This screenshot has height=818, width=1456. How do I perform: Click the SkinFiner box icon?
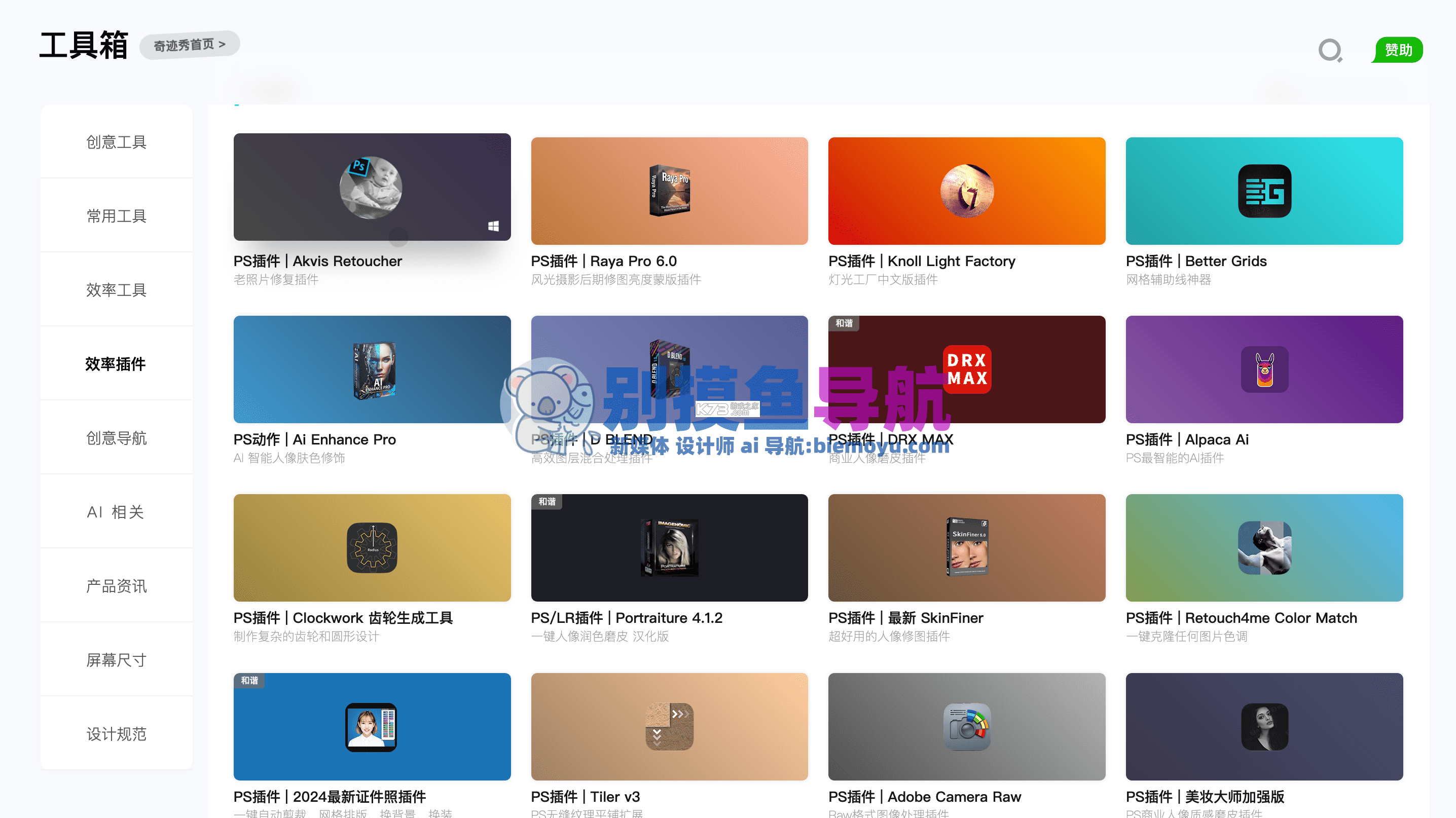tap(967, 547)
